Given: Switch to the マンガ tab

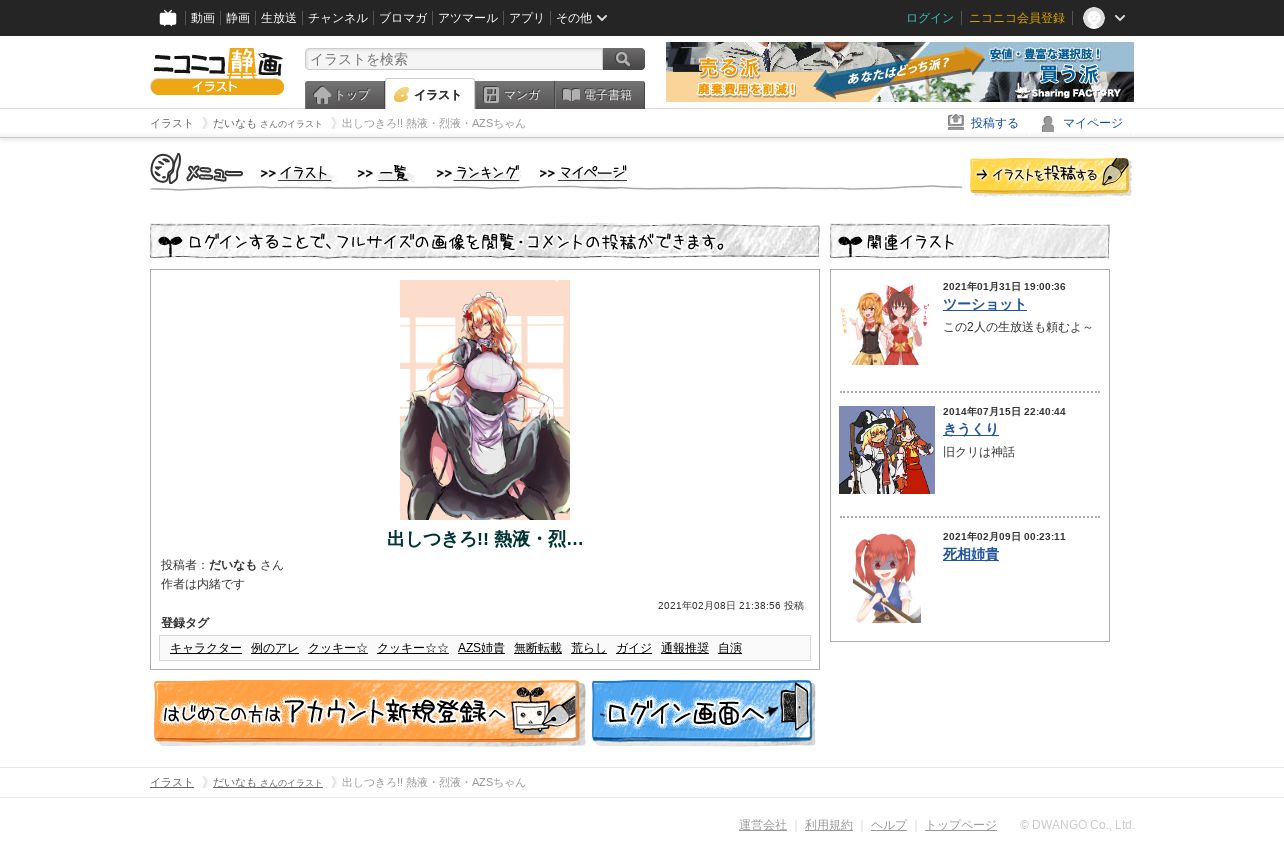Looking at the screenshot, I should pyautogui.click(x=515, y=95).
